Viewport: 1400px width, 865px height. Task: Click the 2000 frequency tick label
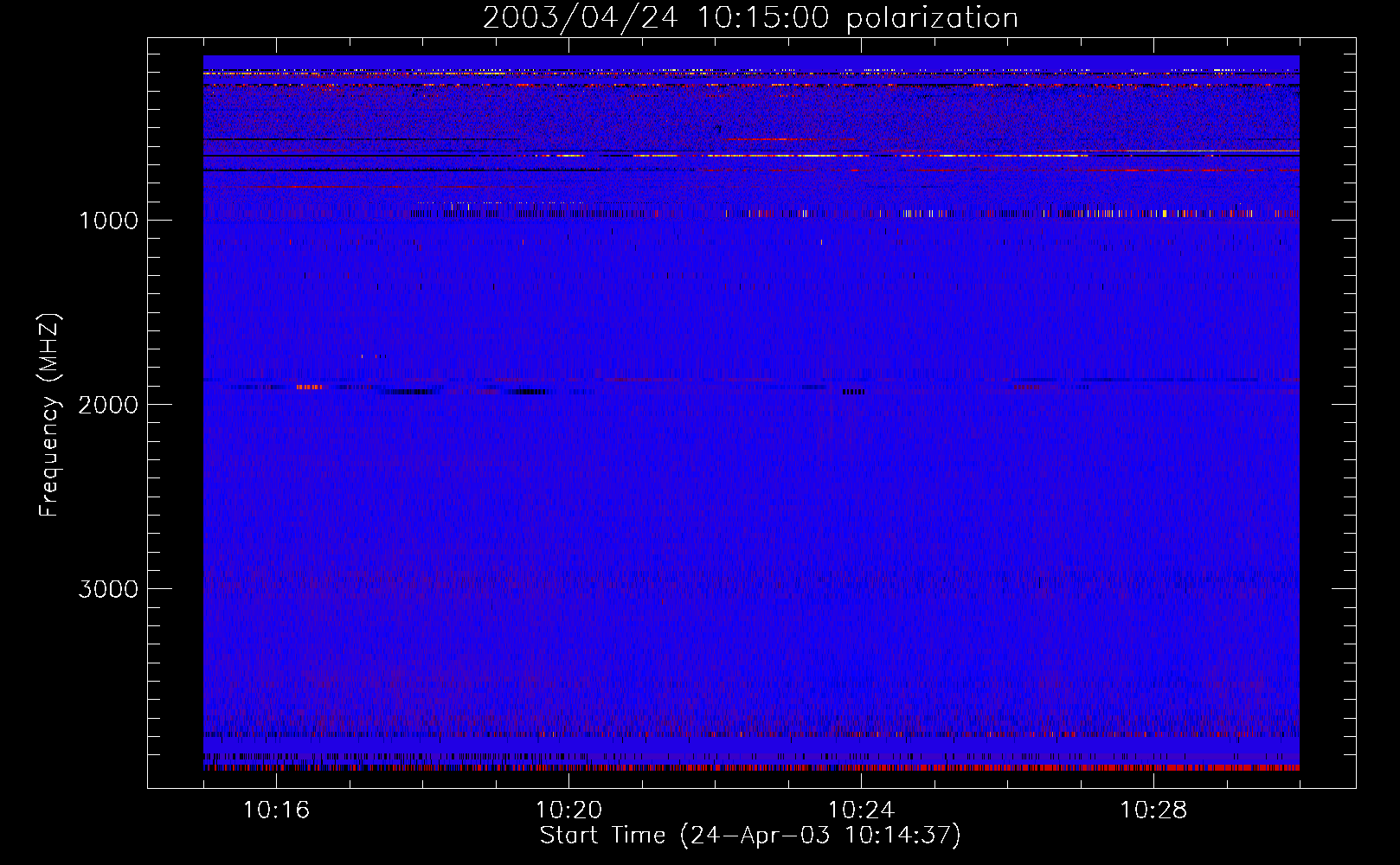[108, 405]
